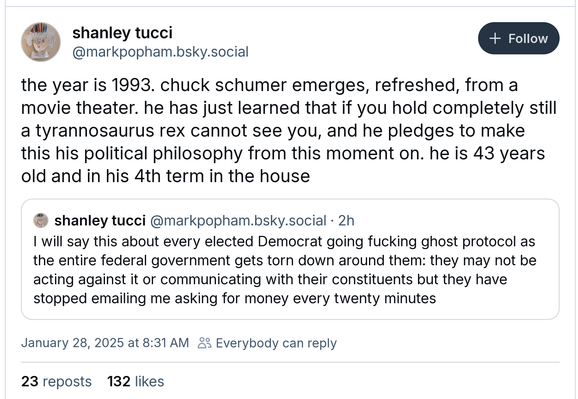Viewport: 578px width, 399px height.
Task: Follow shanley tucci with the Follow button
Action: tap(518, 38)
